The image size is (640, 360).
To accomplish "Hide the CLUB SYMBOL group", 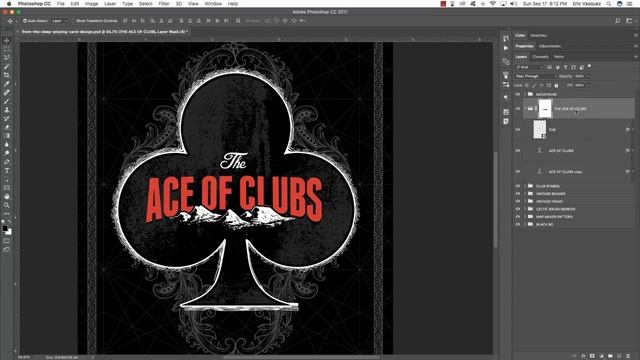I will click(x=518, y=186).
